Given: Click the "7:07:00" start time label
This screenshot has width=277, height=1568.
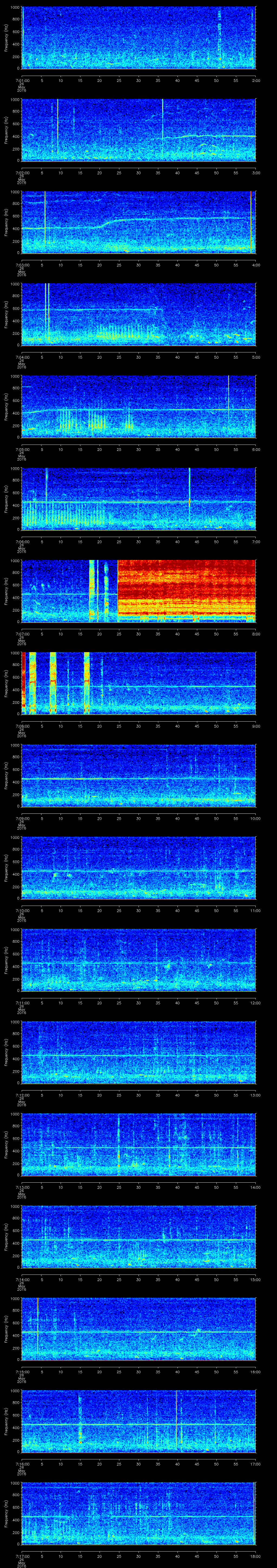Looking at the screenshot, I should click(22, 634).
